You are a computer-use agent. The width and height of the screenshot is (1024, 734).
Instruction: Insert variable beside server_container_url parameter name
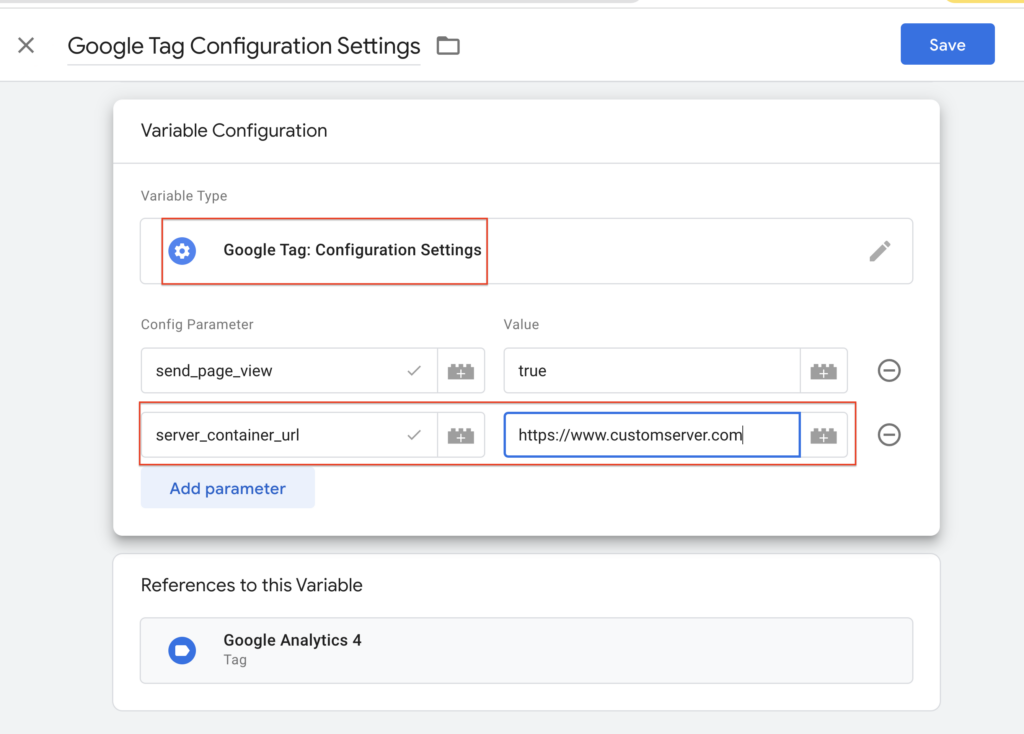click(x=461, y=435)
